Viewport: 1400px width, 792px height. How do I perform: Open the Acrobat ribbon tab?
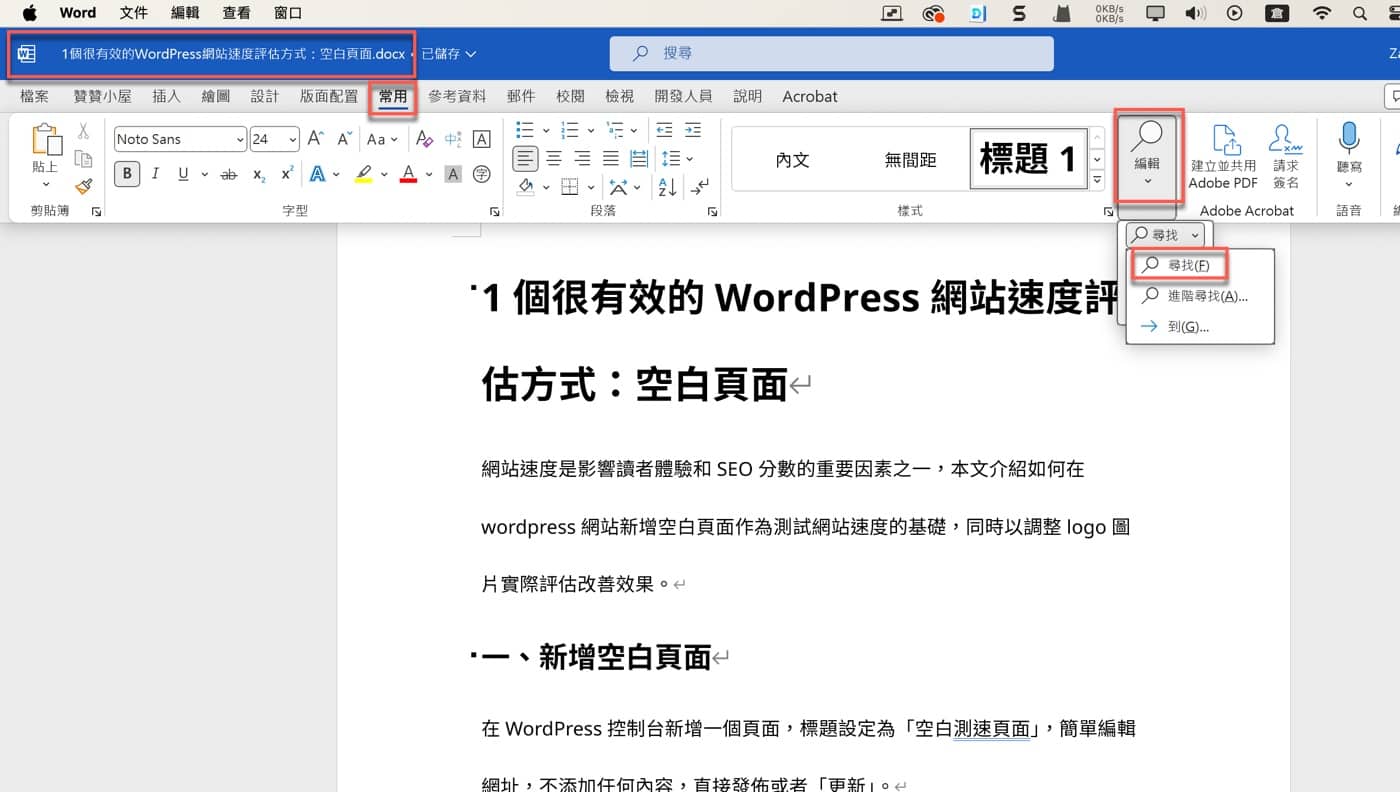click(x=810, y=96)
